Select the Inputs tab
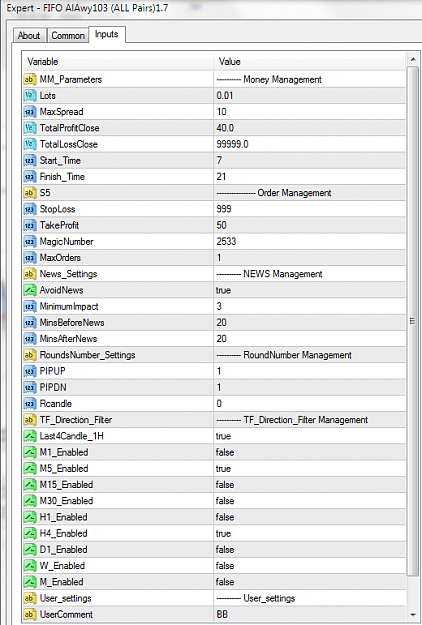Image resolution: width=422 pixels, height=625 pixels. tap(106, 34)
